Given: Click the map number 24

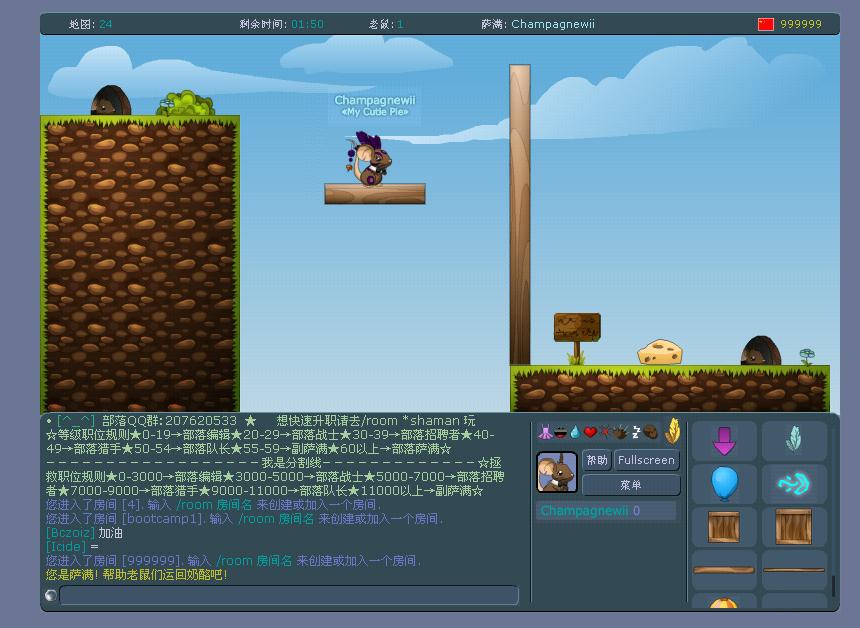Looking at the screenshot, I should 105,24.
